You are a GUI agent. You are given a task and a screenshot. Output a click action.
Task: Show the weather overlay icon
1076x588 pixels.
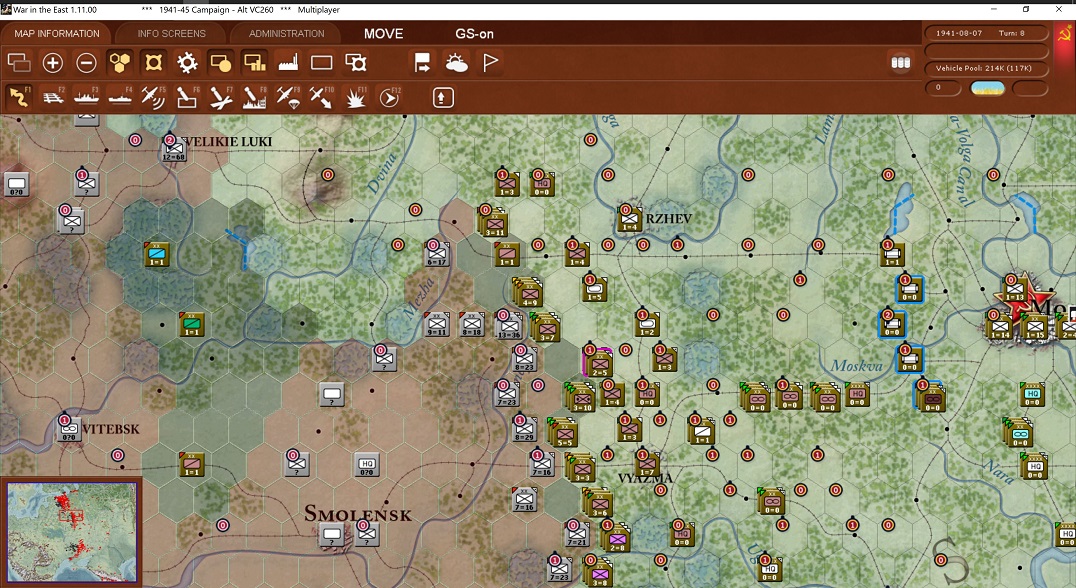click(456, 63)
